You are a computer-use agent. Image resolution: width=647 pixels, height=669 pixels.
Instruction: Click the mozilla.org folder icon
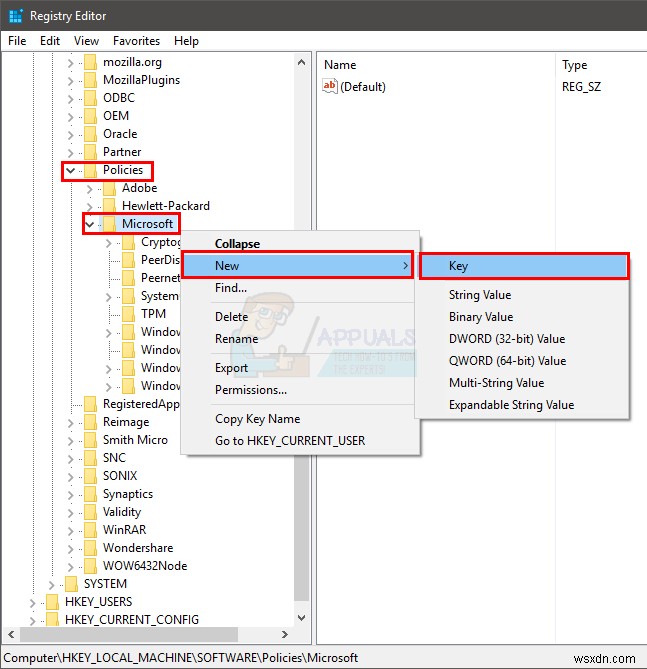click(90, 62)
